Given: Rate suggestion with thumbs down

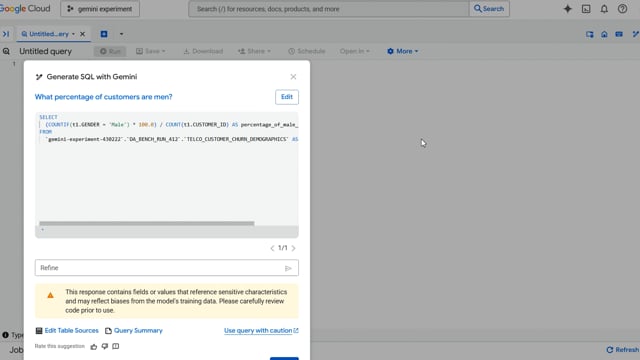Looking at the screenshot, I should click(105, 347).
